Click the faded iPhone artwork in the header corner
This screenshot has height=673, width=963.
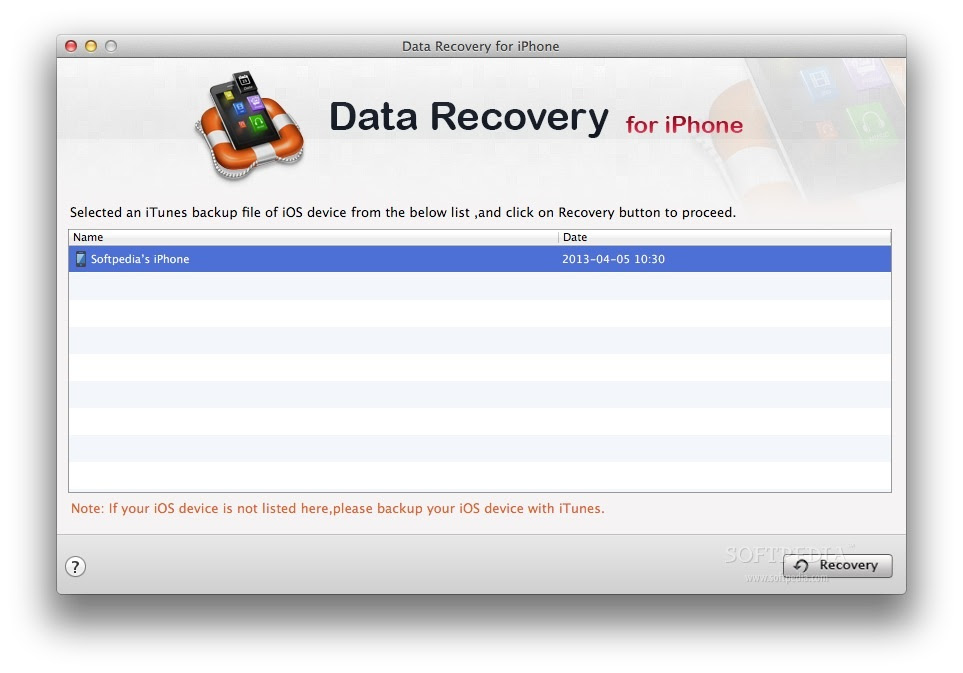(x=823, y=123)
